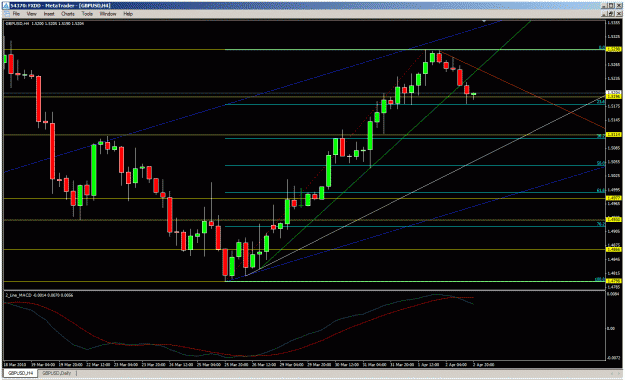Image resolution: width=625 pixels, height=380 pixels.
Task: Open the Tools menu
Action: (x=87, y=14)
